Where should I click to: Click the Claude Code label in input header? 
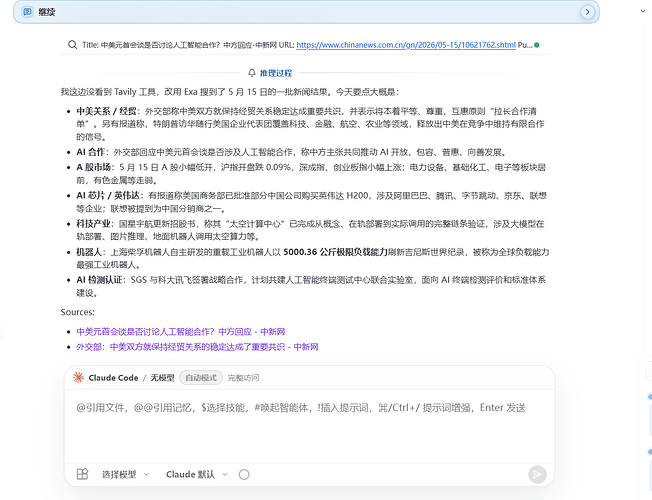[x=113, y=378]
